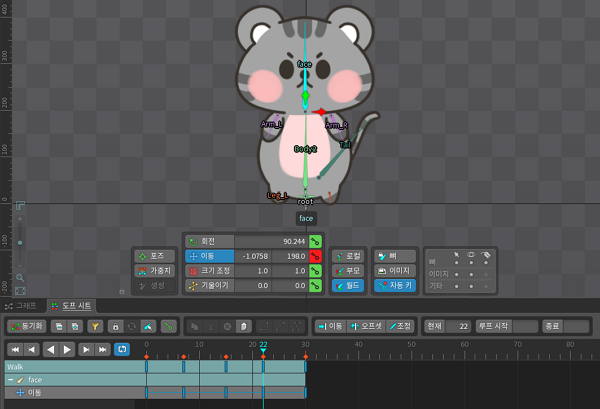The image size is (600, 409).
Task: Select the 이동 (translate) tool in transform panel
Action: click(210, 256)
